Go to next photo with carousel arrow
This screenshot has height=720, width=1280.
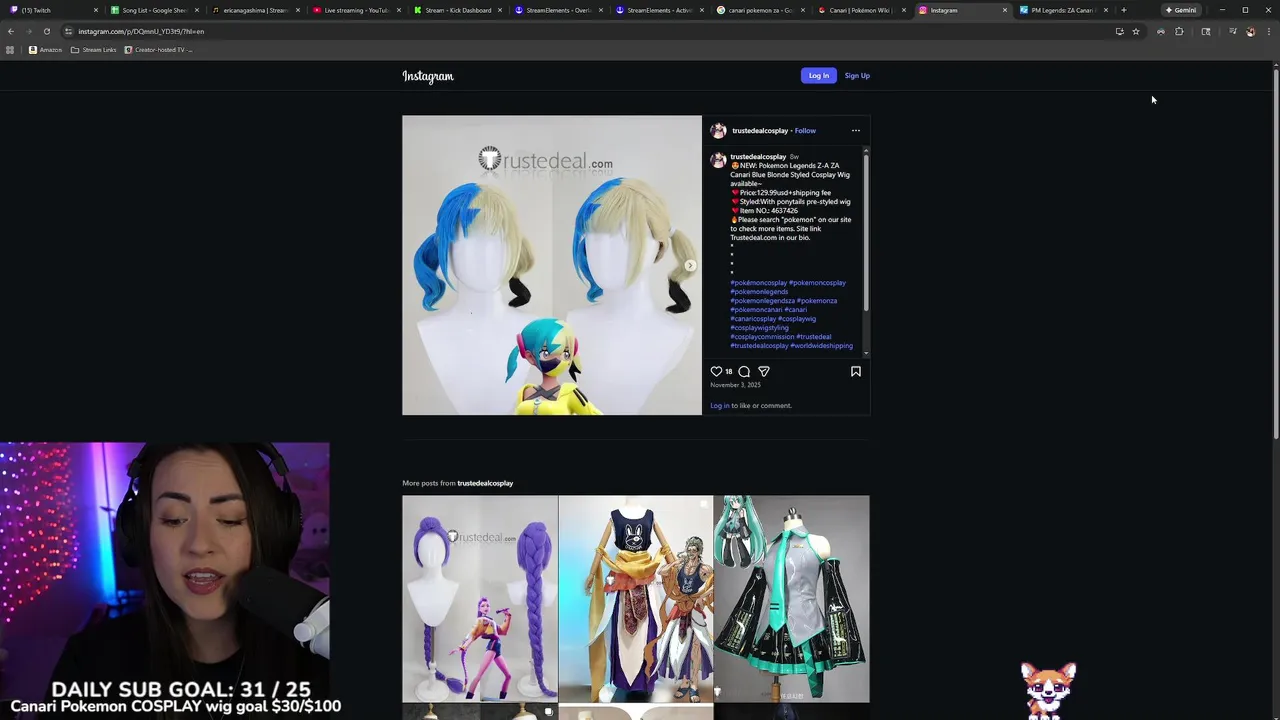point(690,266)
